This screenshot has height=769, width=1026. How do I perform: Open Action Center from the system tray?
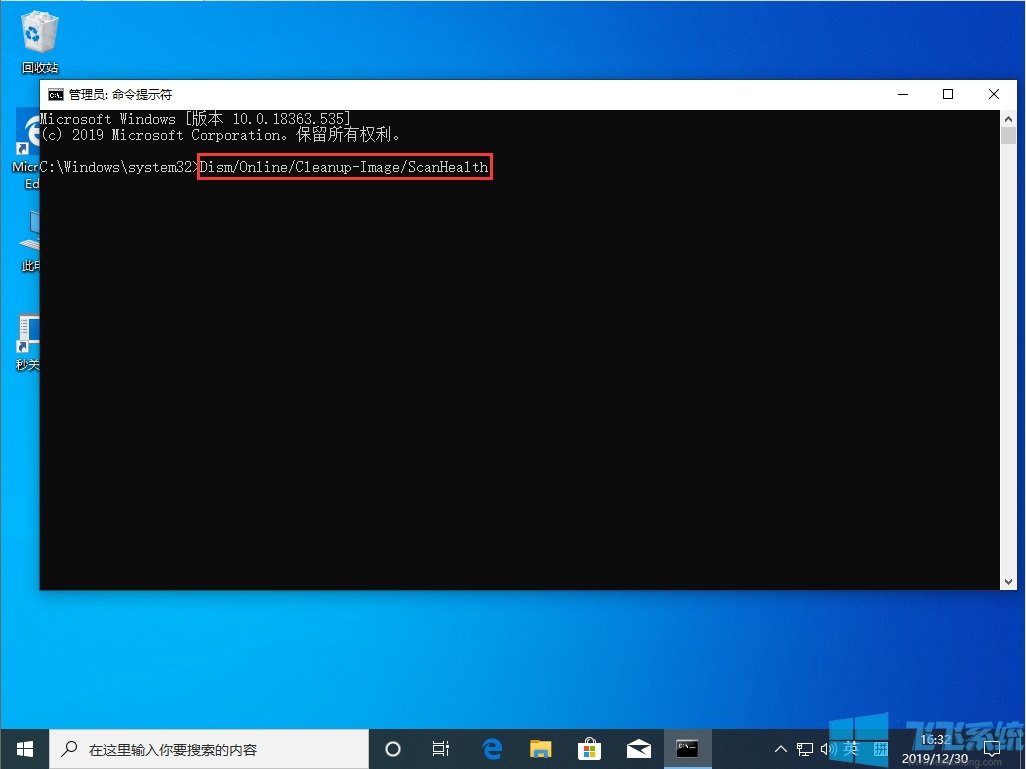pyautogui.click(x=991, y=748)
